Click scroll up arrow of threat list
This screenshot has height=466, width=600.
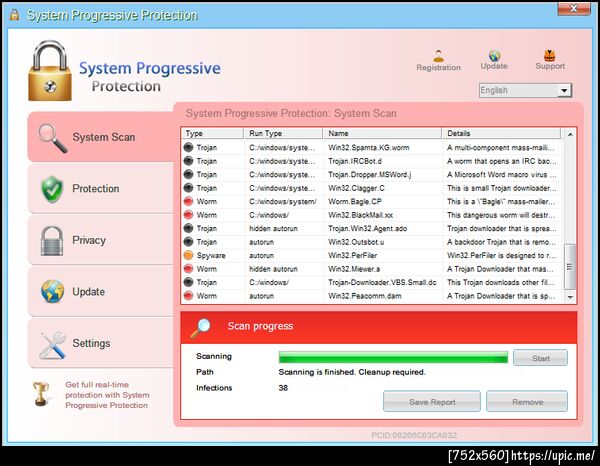pyautogui.click(x=570, y=134)
